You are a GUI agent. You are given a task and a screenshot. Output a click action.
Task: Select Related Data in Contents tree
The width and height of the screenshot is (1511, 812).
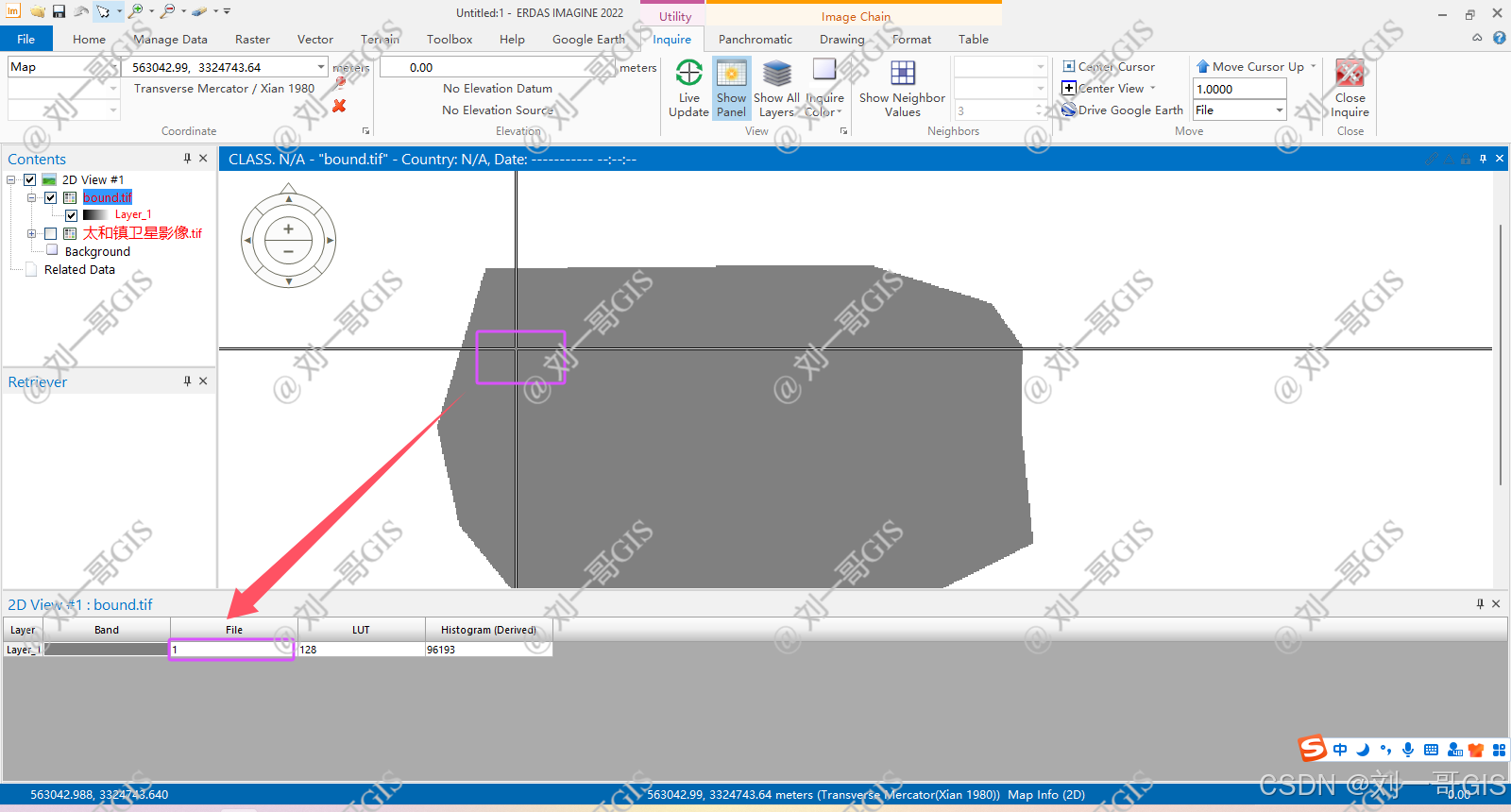pos(79,269)
